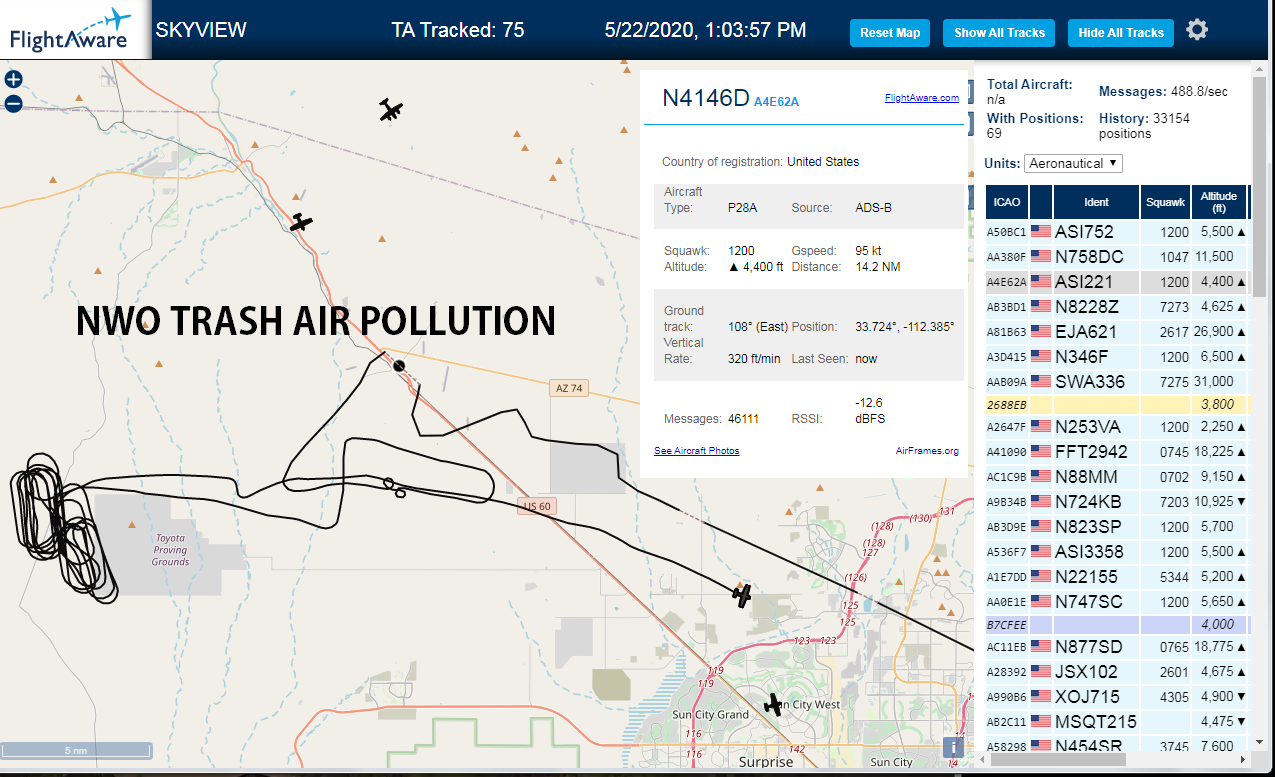Select aircraft row EJA621

click(x=1117, y=332)
